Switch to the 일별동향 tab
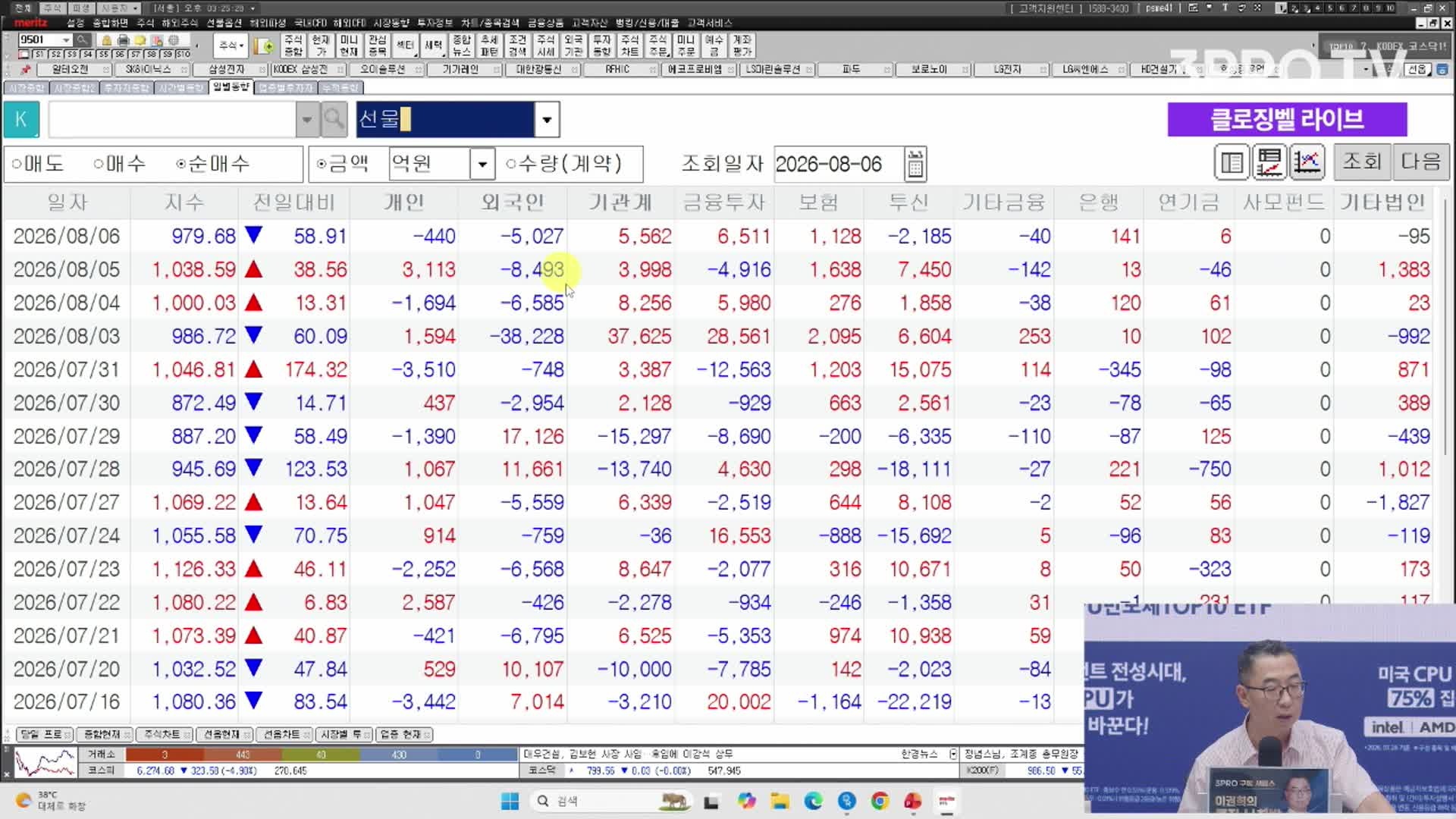This screenshot has width=1456, height=819. (231, 87)
